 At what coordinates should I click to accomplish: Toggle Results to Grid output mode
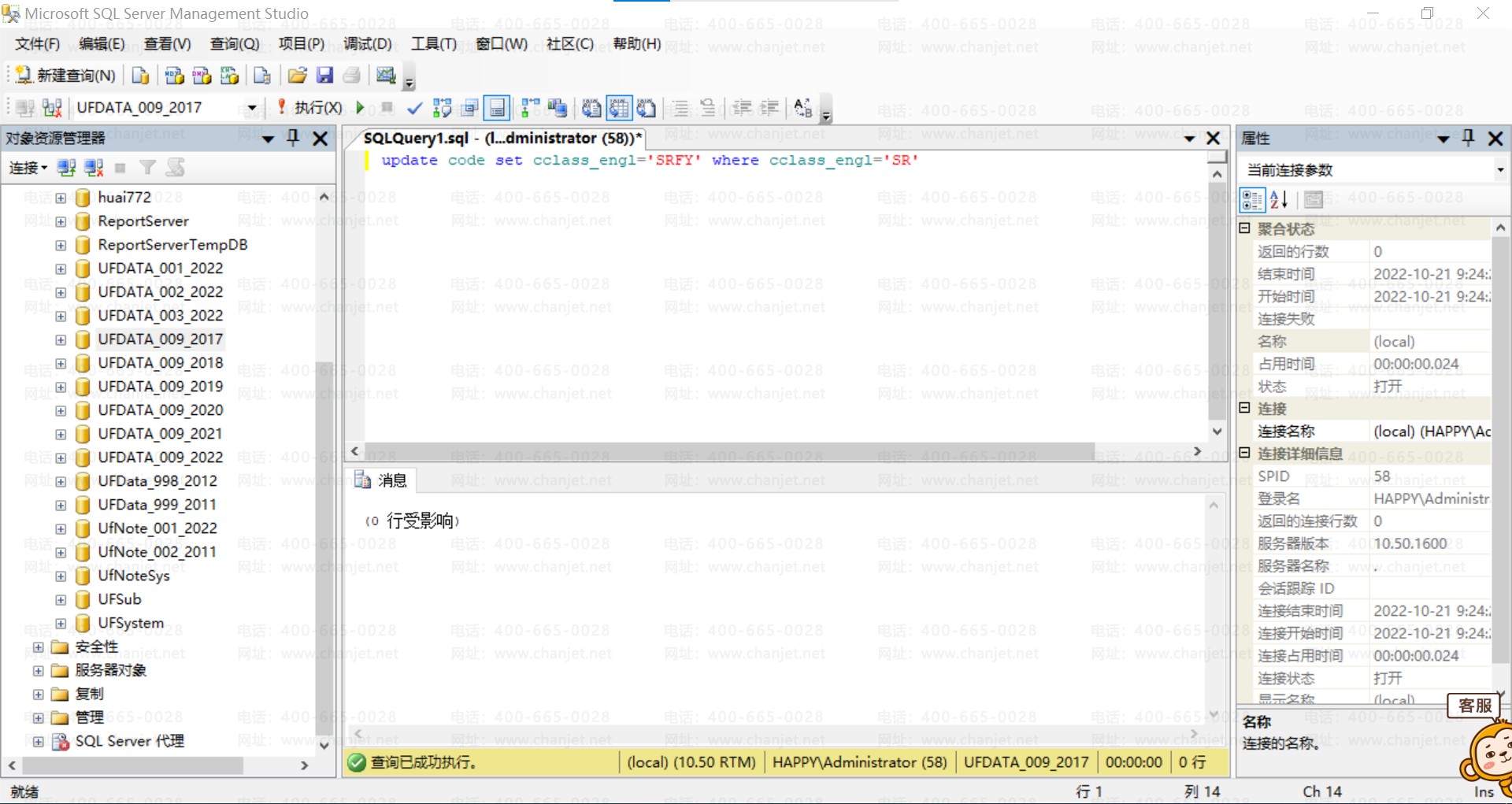619,108
